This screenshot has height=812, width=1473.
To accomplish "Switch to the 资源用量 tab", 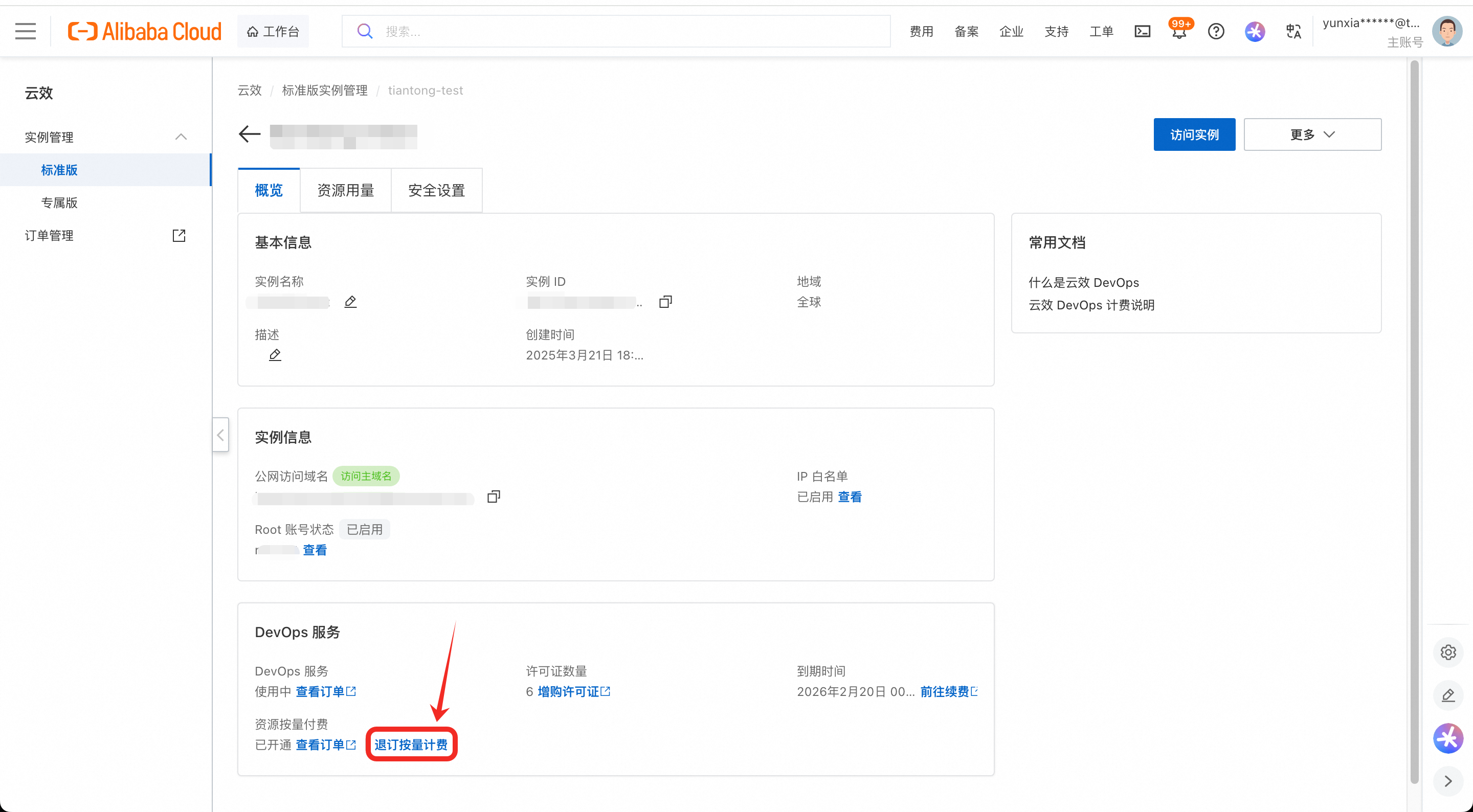I will [x=345, y=190].
